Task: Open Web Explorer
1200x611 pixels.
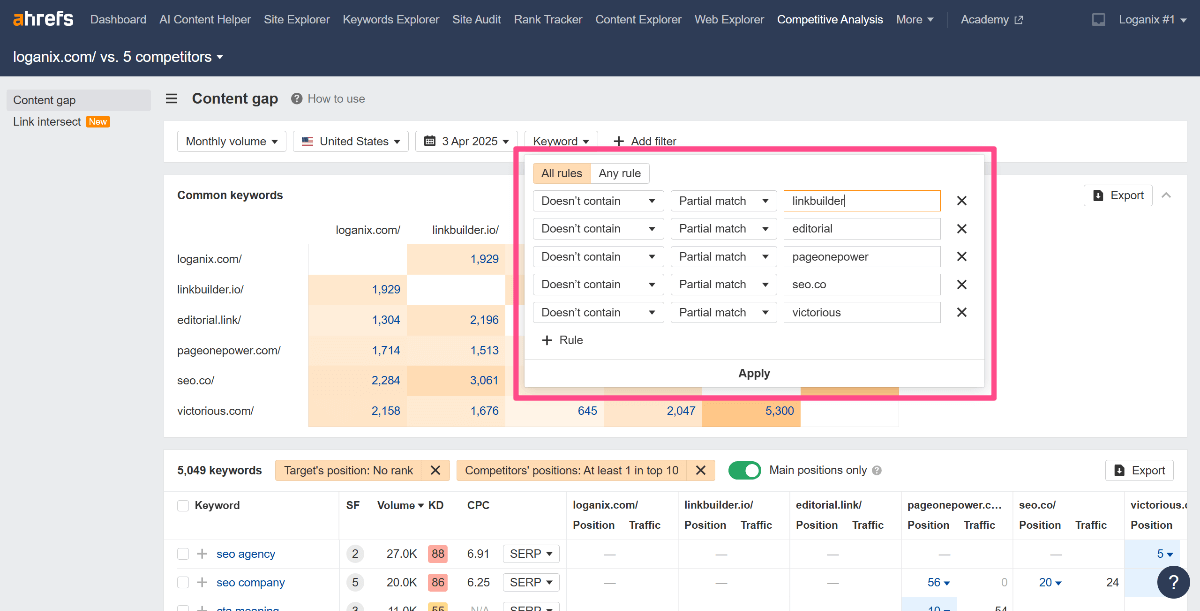Action: 729,19
